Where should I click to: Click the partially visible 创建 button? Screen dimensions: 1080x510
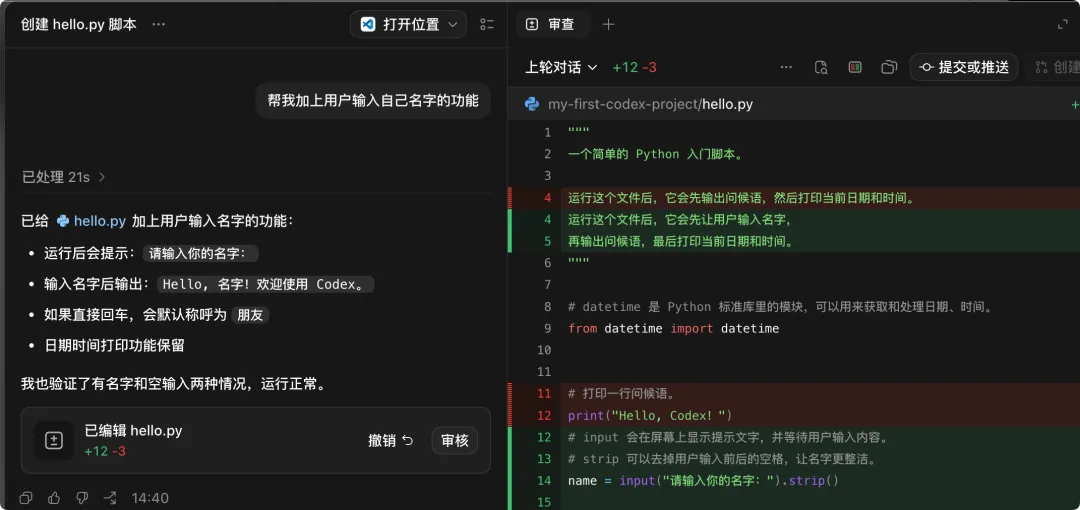(1055, 67)
